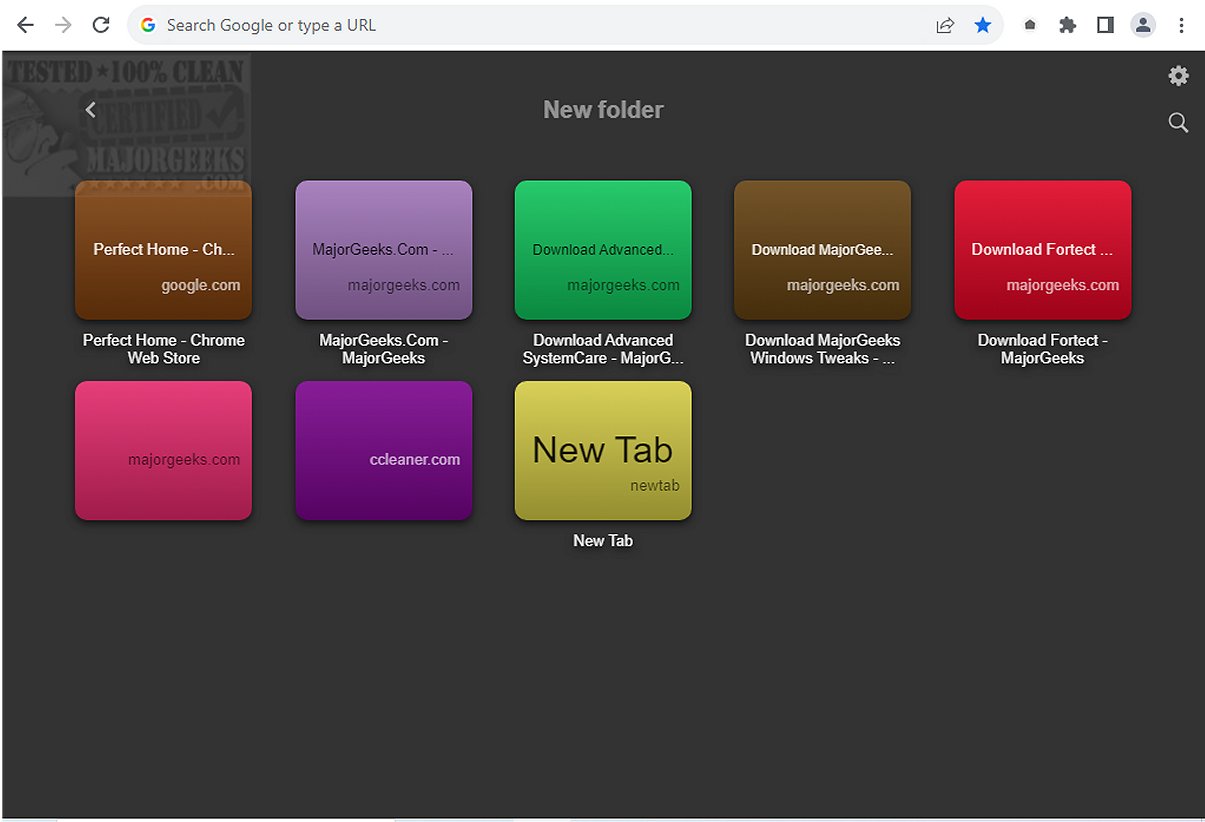The width and height of the screenshot is (1205, 822).
Task: Open the Chrome three-dot menu
Action: coord(1181,25)
